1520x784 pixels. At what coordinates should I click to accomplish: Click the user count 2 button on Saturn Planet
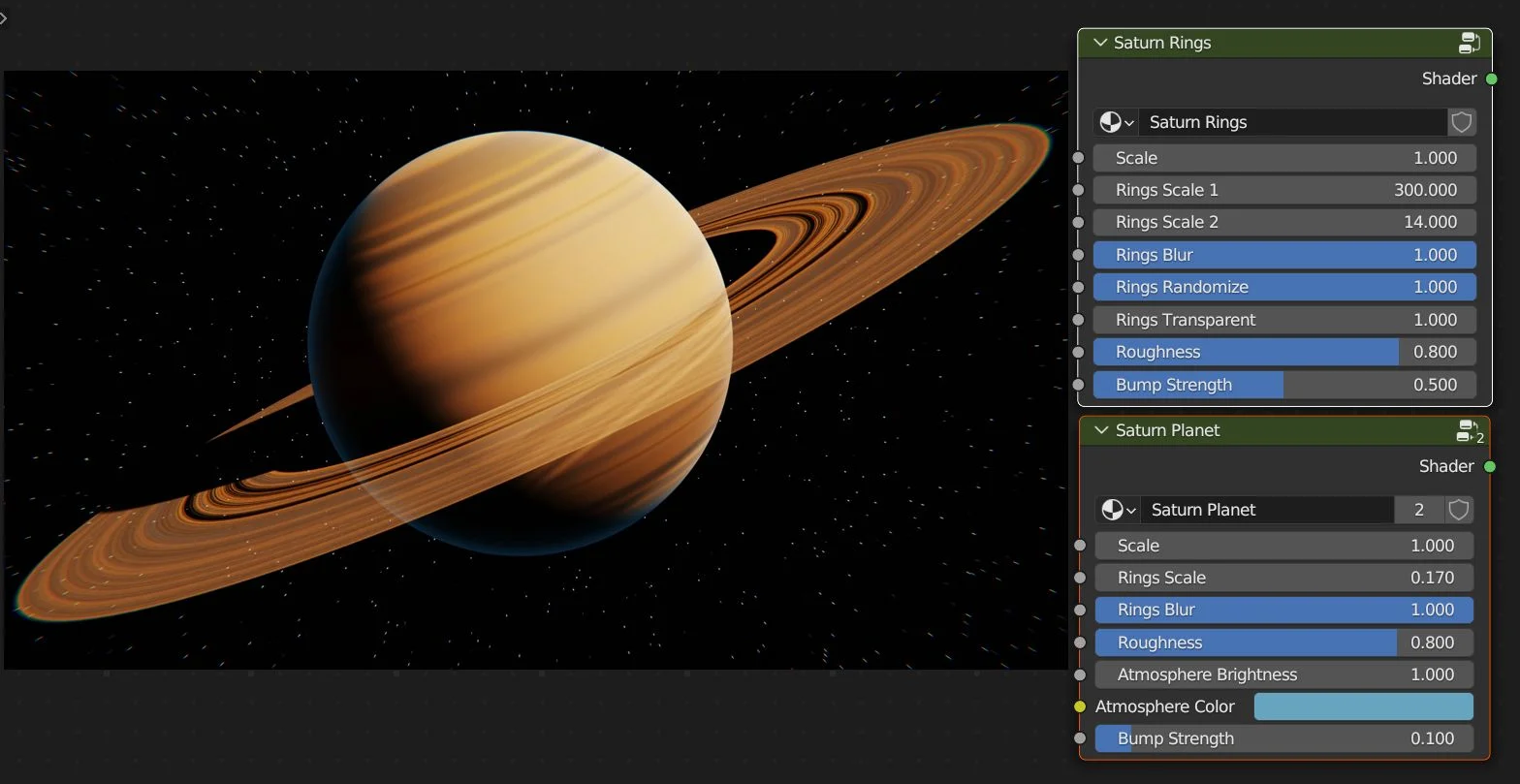tap(1419, 510)
